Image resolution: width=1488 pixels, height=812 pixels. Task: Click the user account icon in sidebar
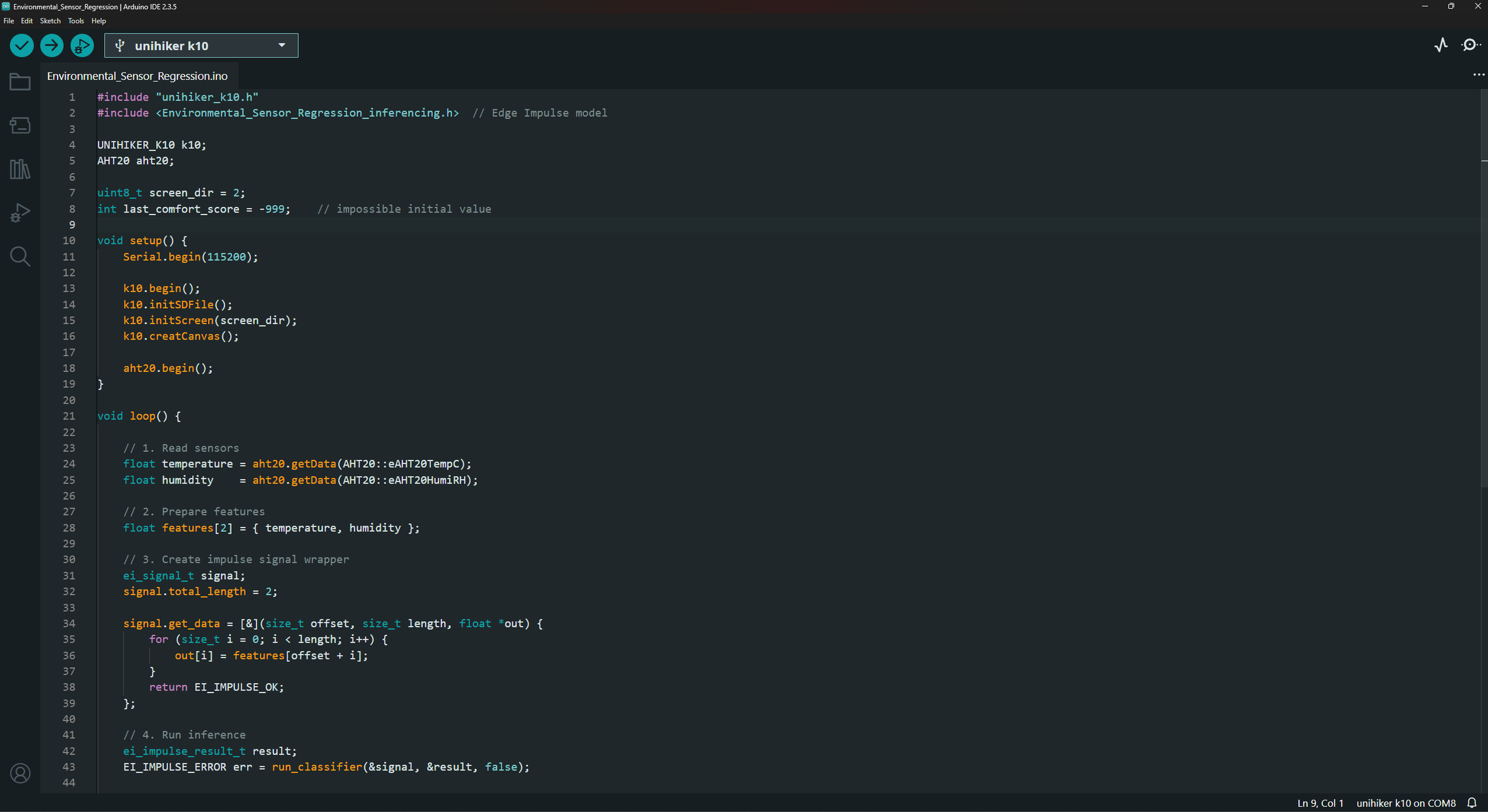[20, 773]
